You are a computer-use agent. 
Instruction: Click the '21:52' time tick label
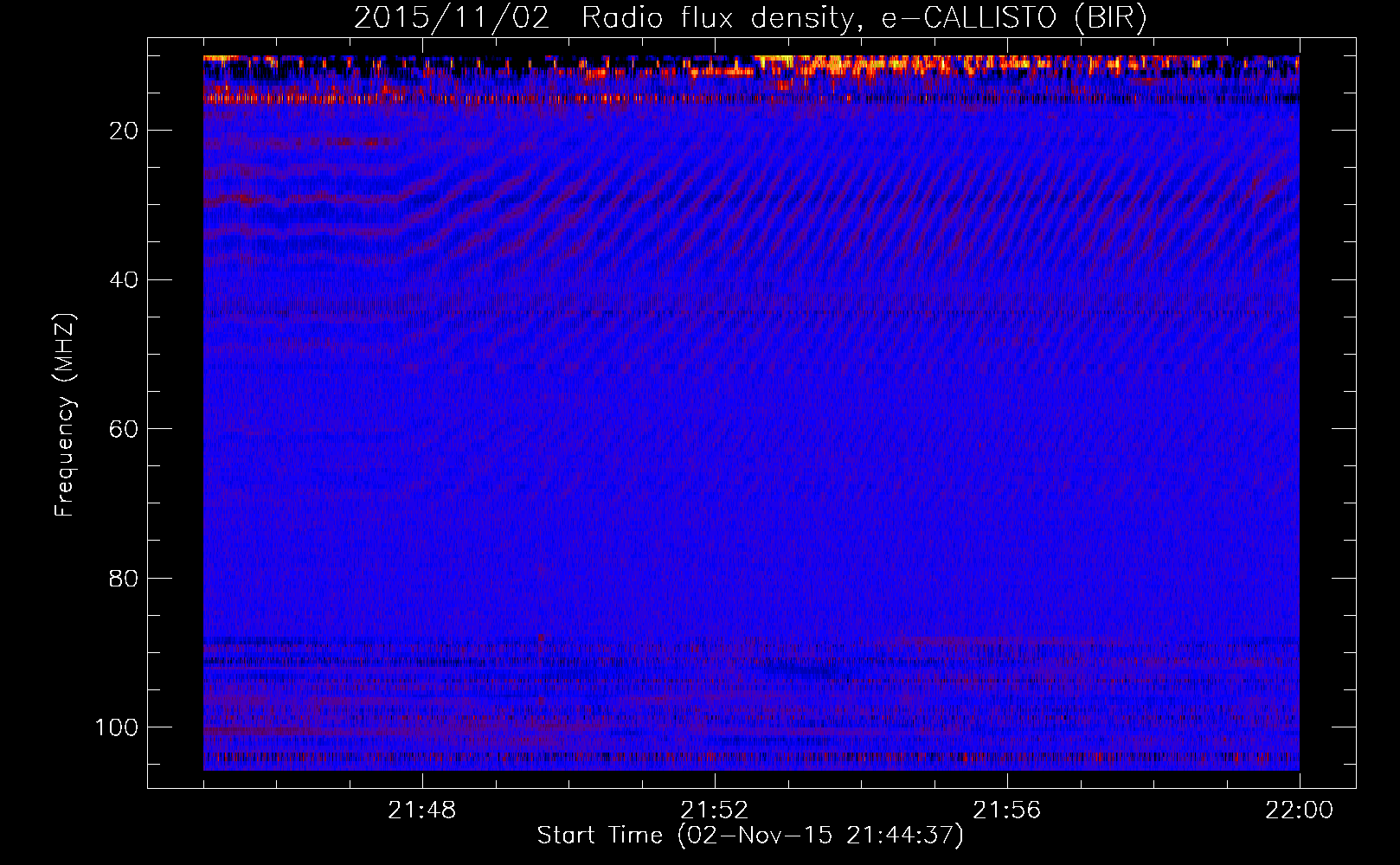715,811
